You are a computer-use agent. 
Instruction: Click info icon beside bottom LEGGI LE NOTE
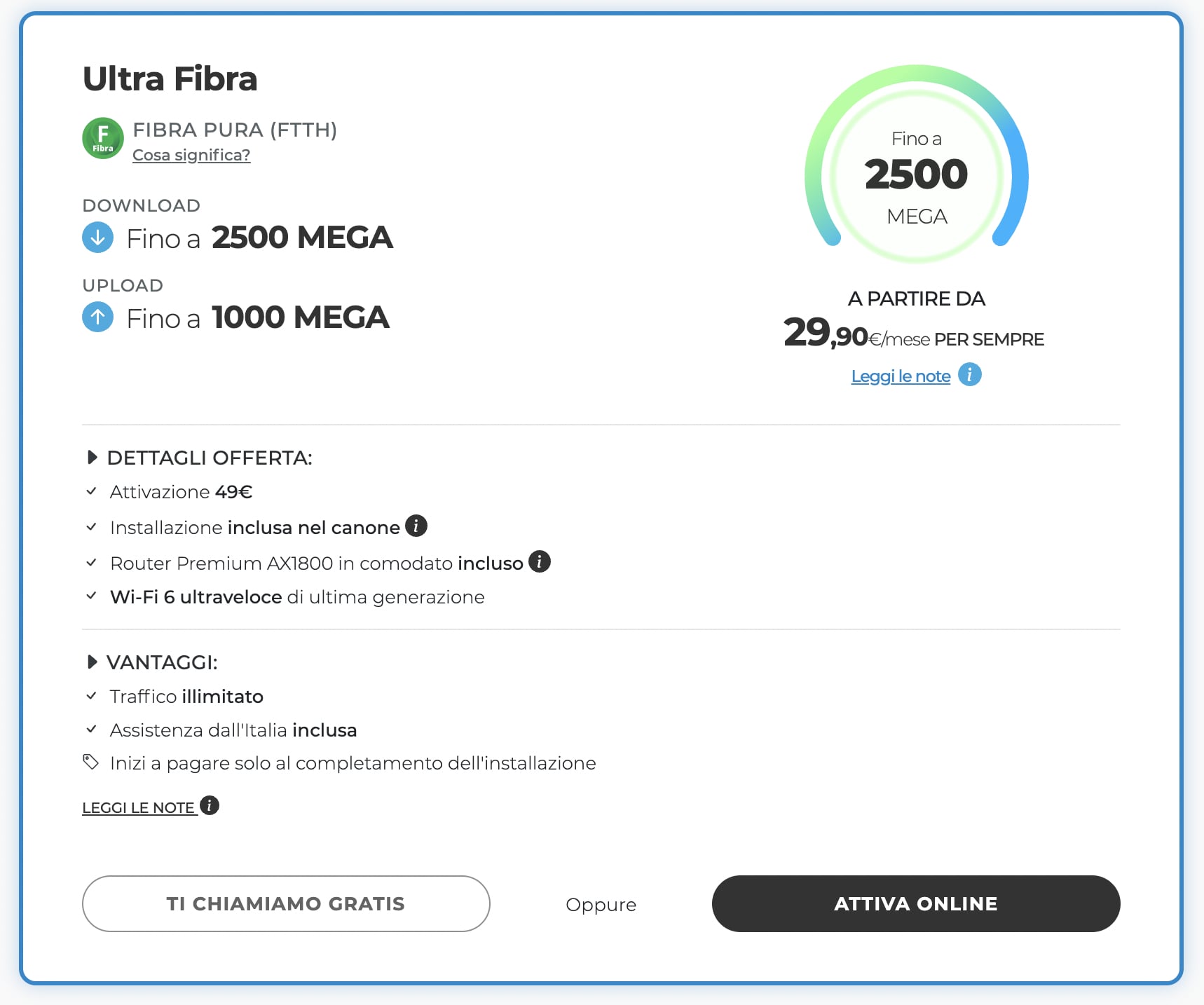pos(210,806)
